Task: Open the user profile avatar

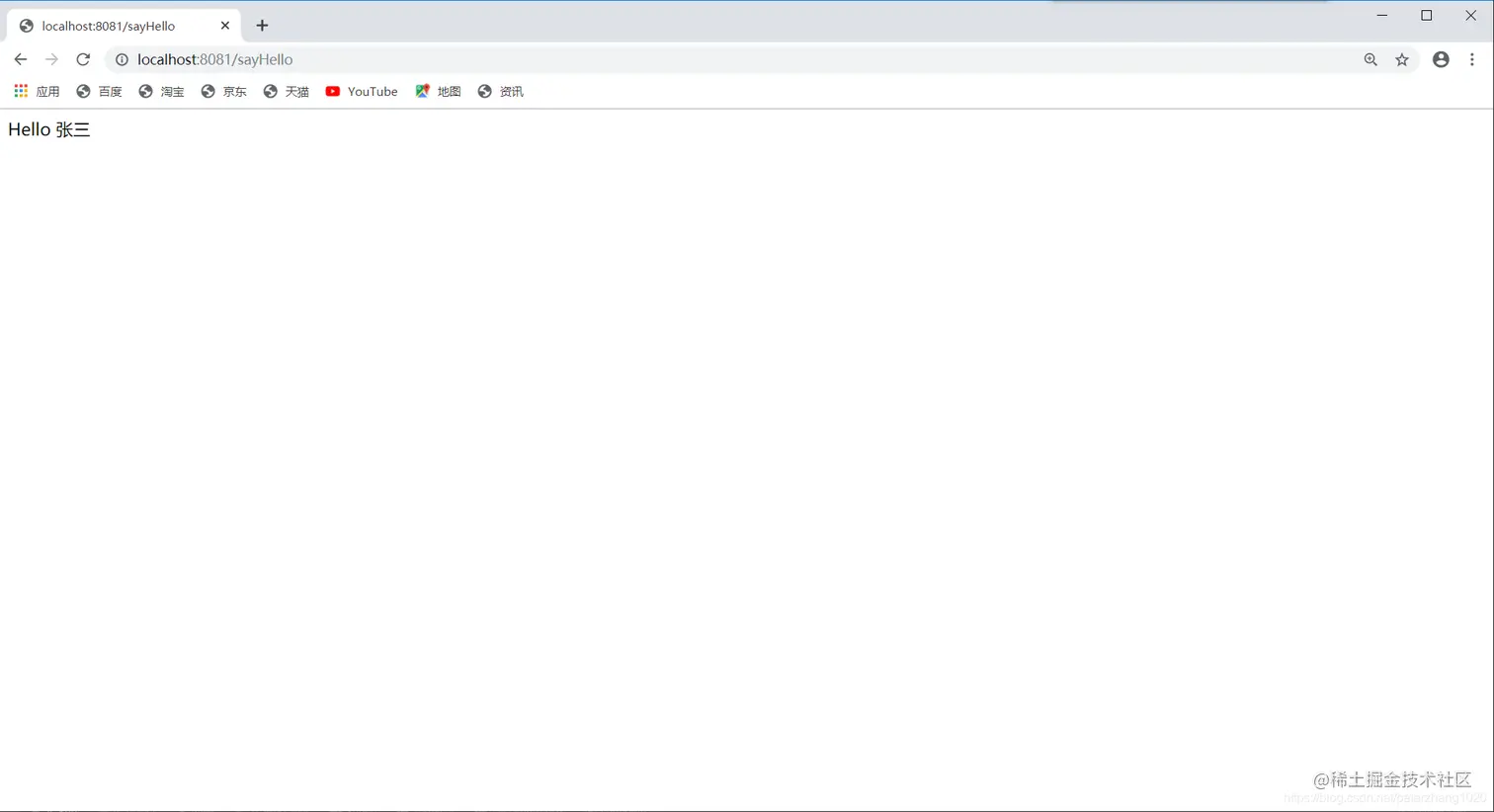Action: [1440, 59]
